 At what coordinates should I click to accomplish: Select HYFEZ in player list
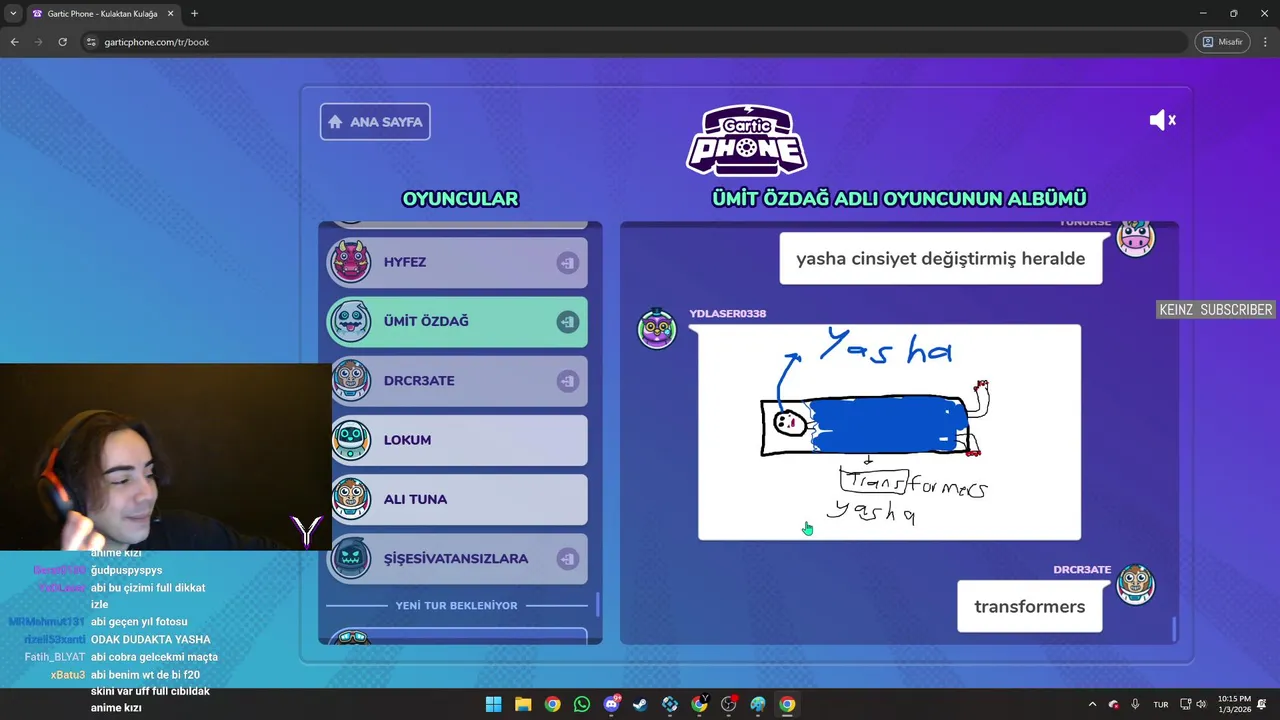(458, 262)
